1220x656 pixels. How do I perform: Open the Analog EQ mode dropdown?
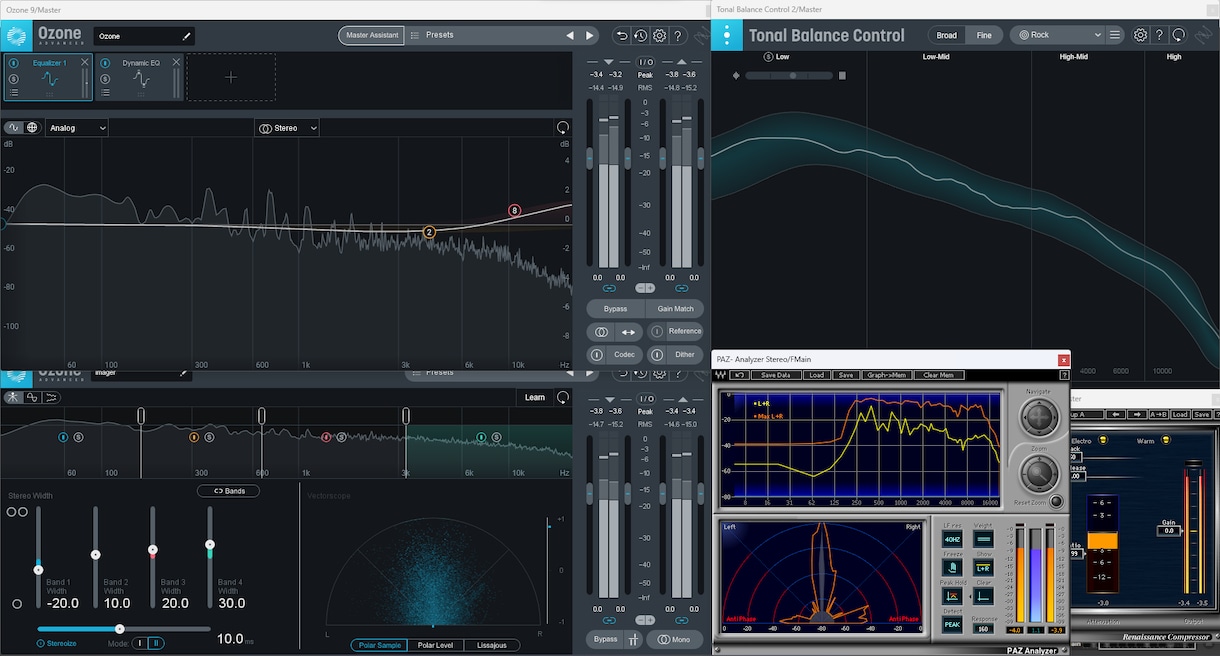76,128
